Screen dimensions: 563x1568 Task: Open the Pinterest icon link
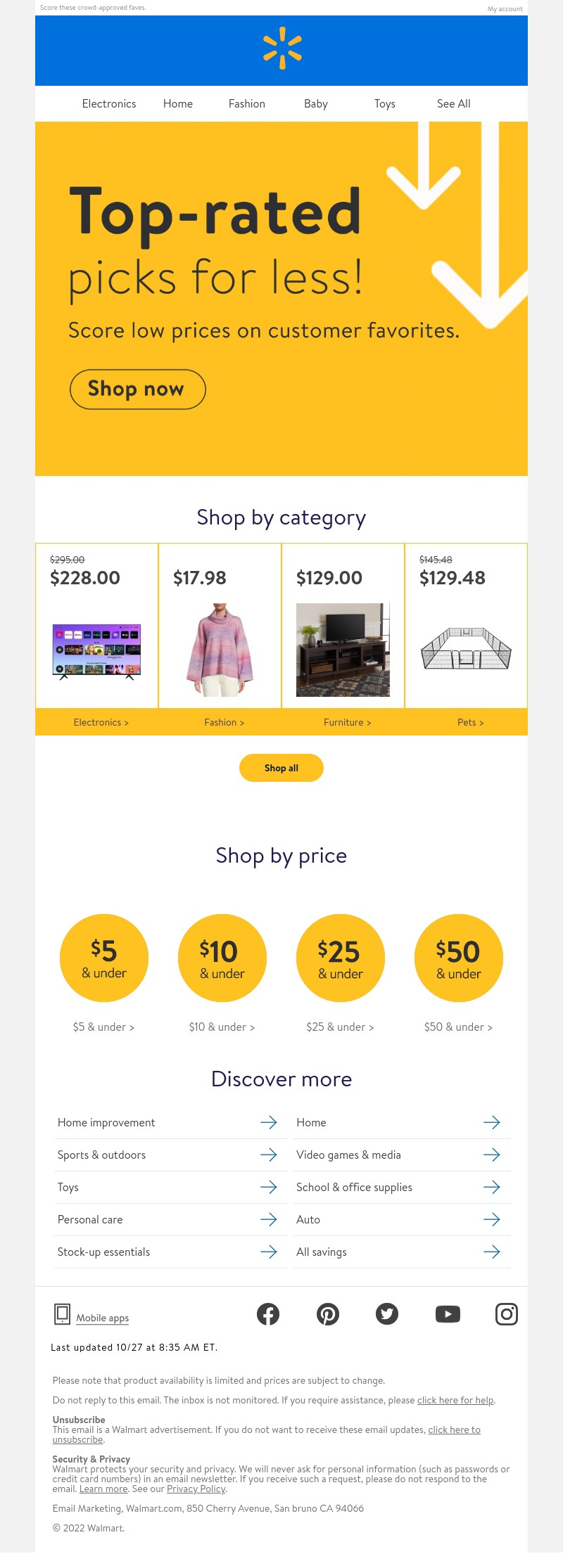(x=328, y=1313)
